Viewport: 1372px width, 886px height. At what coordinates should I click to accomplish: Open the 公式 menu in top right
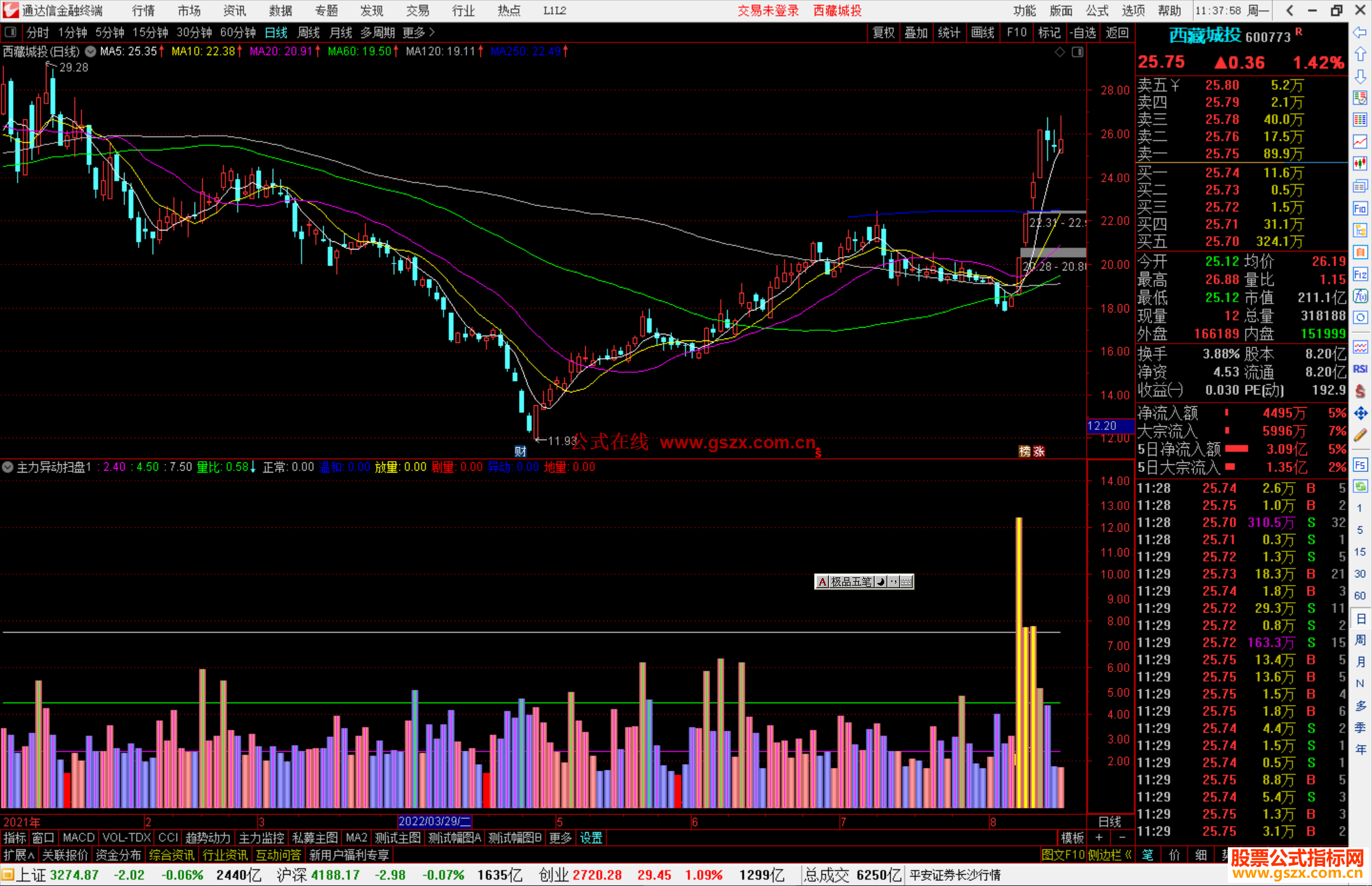[x=1097, y=10]
